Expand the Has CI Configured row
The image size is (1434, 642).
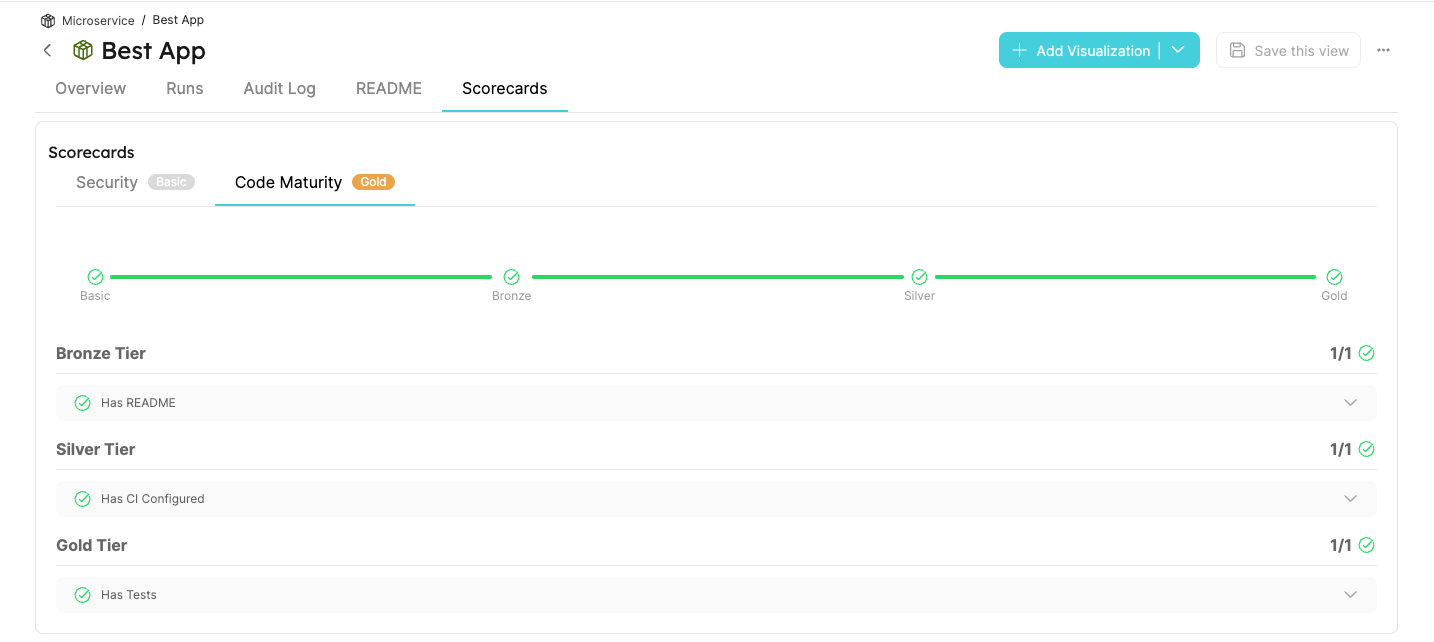click(1350, 498)
